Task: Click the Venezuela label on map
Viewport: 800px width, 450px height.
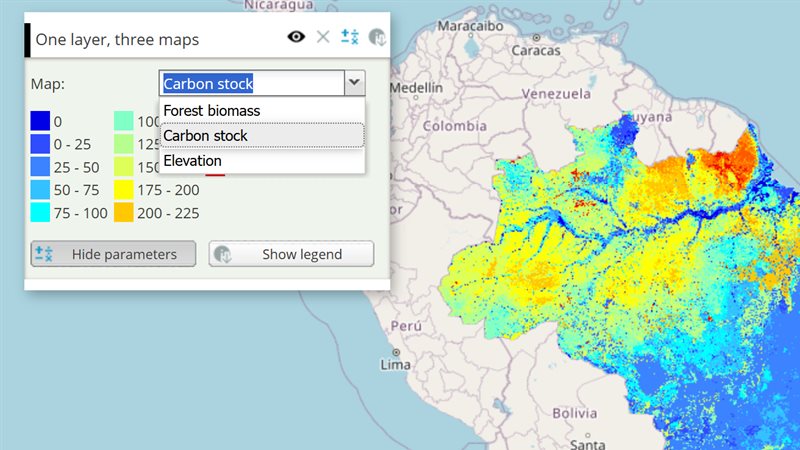Action: pos(556,94)
